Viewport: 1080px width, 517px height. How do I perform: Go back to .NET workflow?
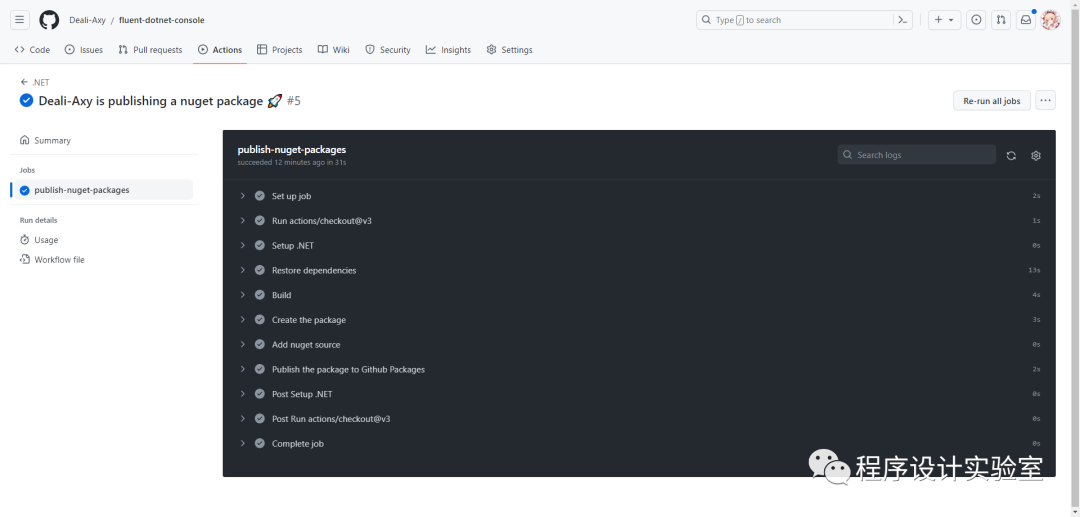[35, 82]
